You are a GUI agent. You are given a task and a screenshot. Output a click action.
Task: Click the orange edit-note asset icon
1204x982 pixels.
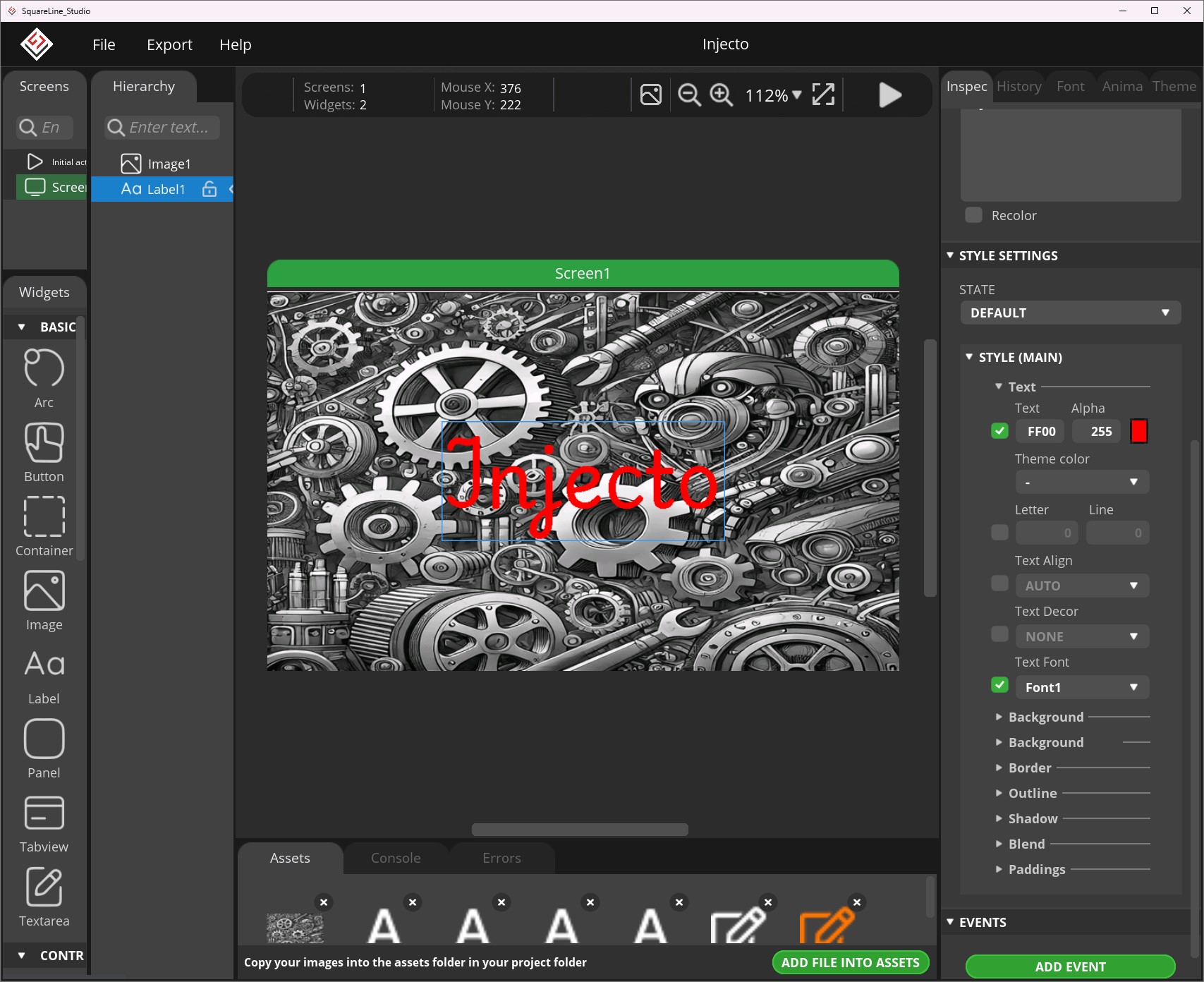coord(827,926)
